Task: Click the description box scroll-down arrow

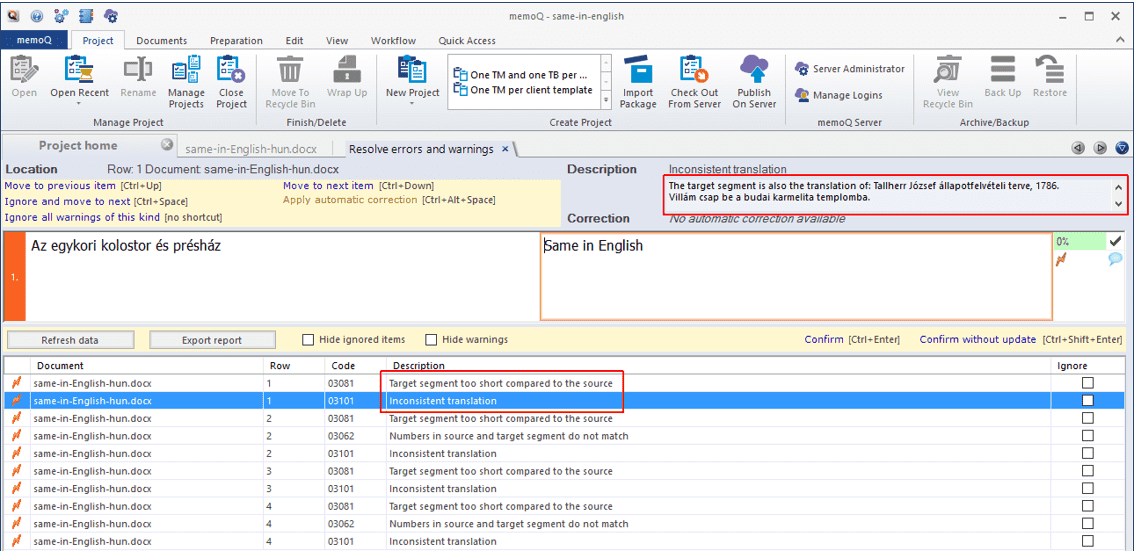Action: (1120, 205)
